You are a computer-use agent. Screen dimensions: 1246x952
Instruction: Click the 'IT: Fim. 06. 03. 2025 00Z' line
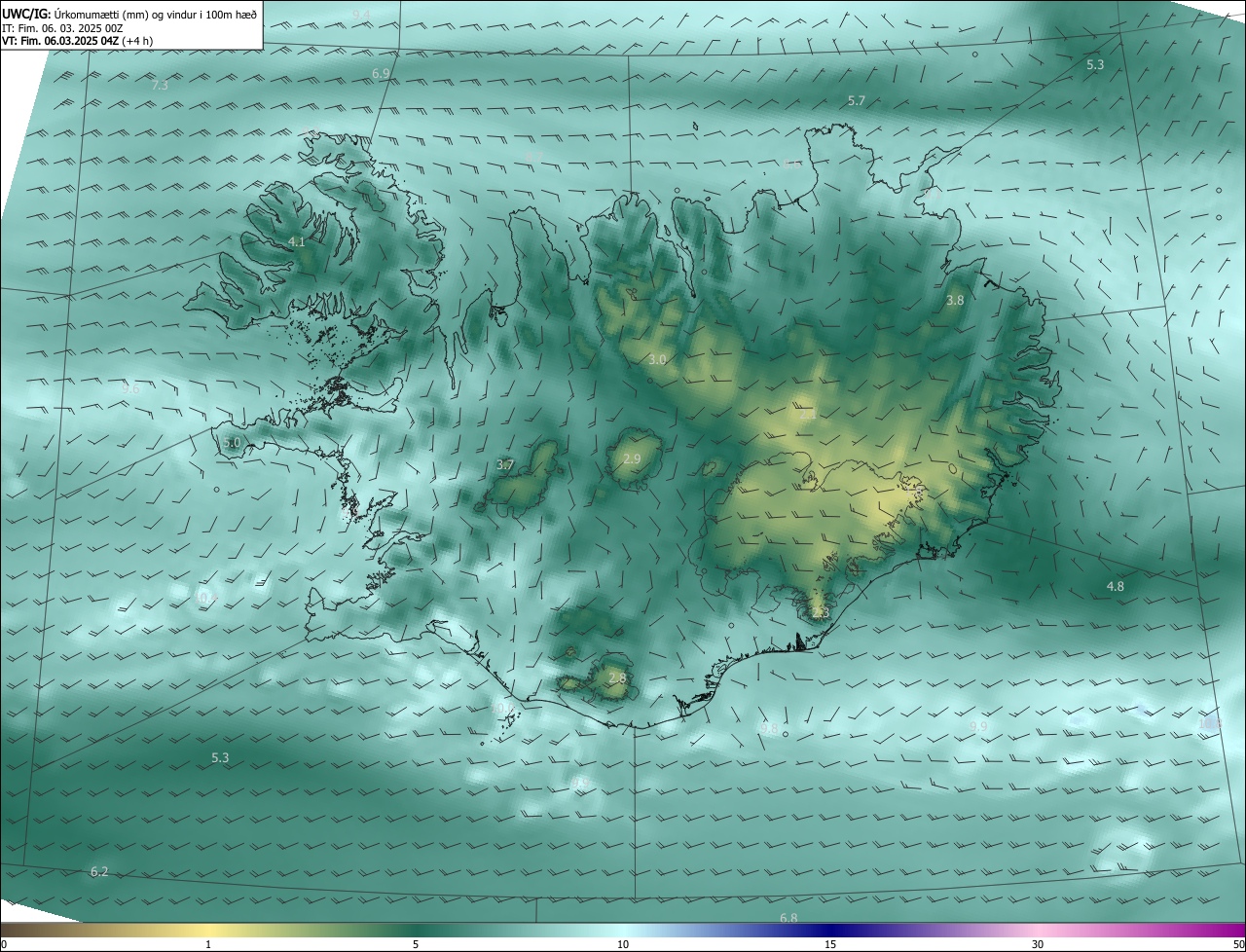click(x=62, y=28)
